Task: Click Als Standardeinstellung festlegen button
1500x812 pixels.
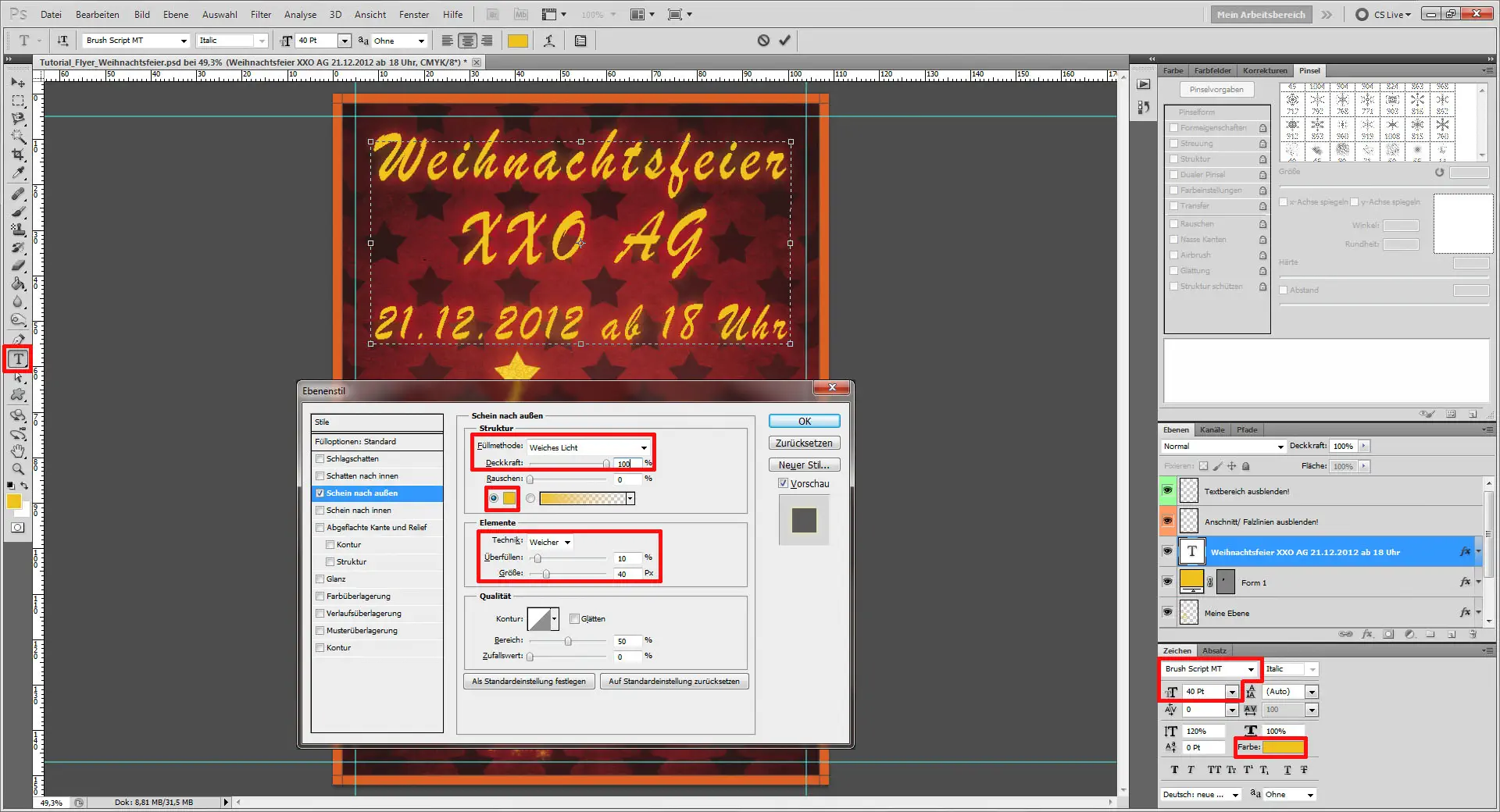Action: 529,682
